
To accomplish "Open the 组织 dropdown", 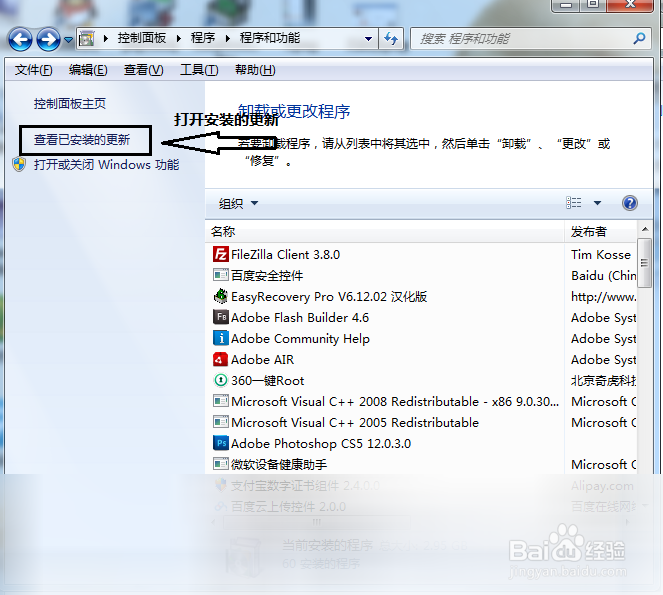I will (x=238, y=203).
